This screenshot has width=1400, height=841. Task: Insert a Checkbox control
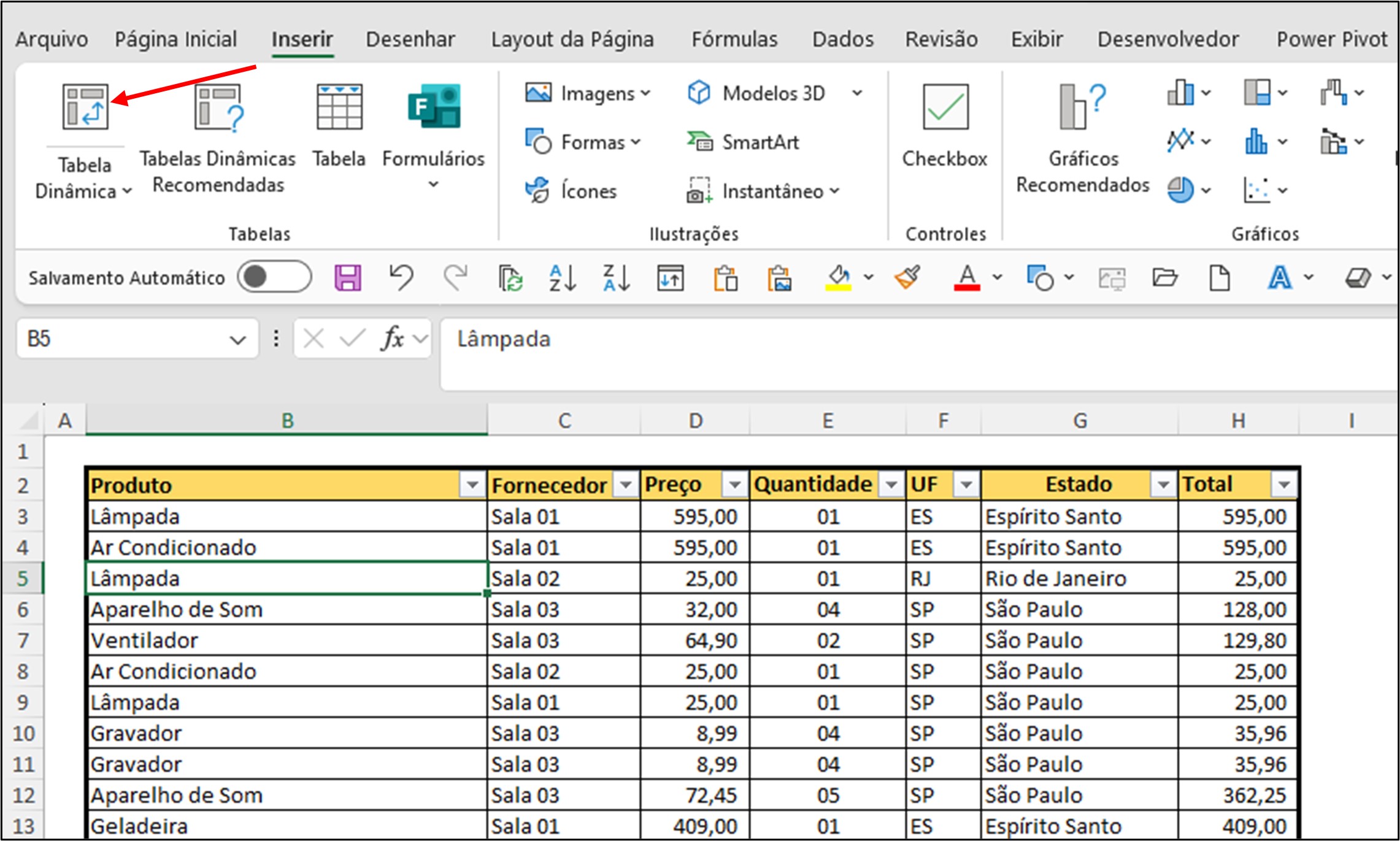[945, 126]
